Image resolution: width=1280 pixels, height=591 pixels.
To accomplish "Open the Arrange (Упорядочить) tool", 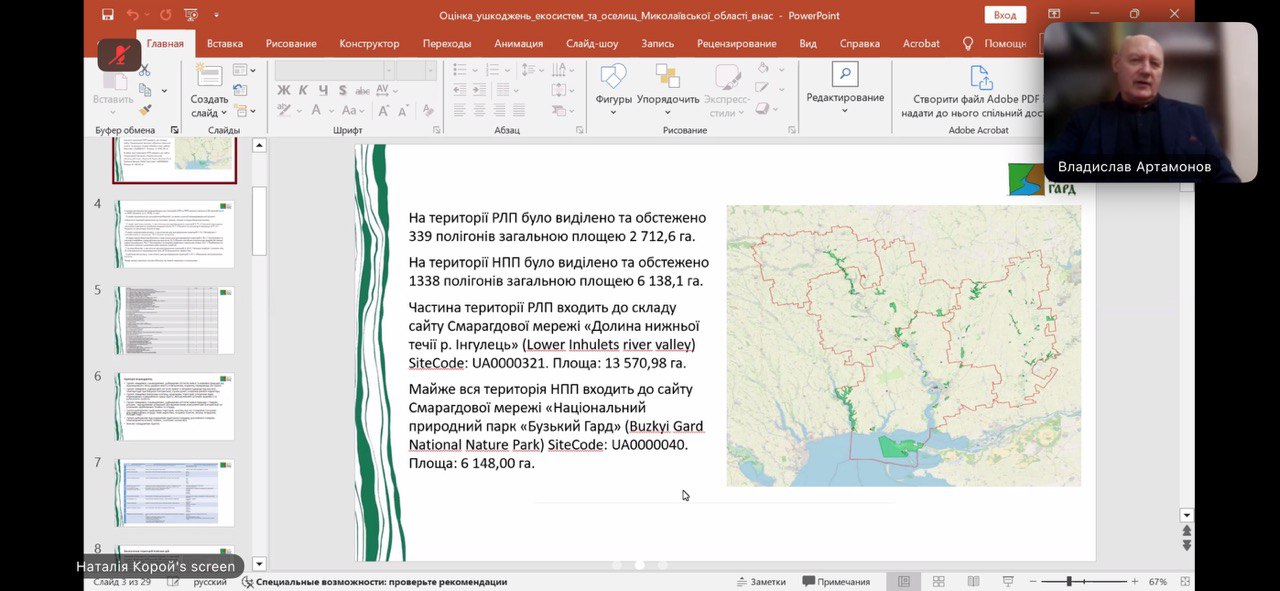I will tap(667, 78).
